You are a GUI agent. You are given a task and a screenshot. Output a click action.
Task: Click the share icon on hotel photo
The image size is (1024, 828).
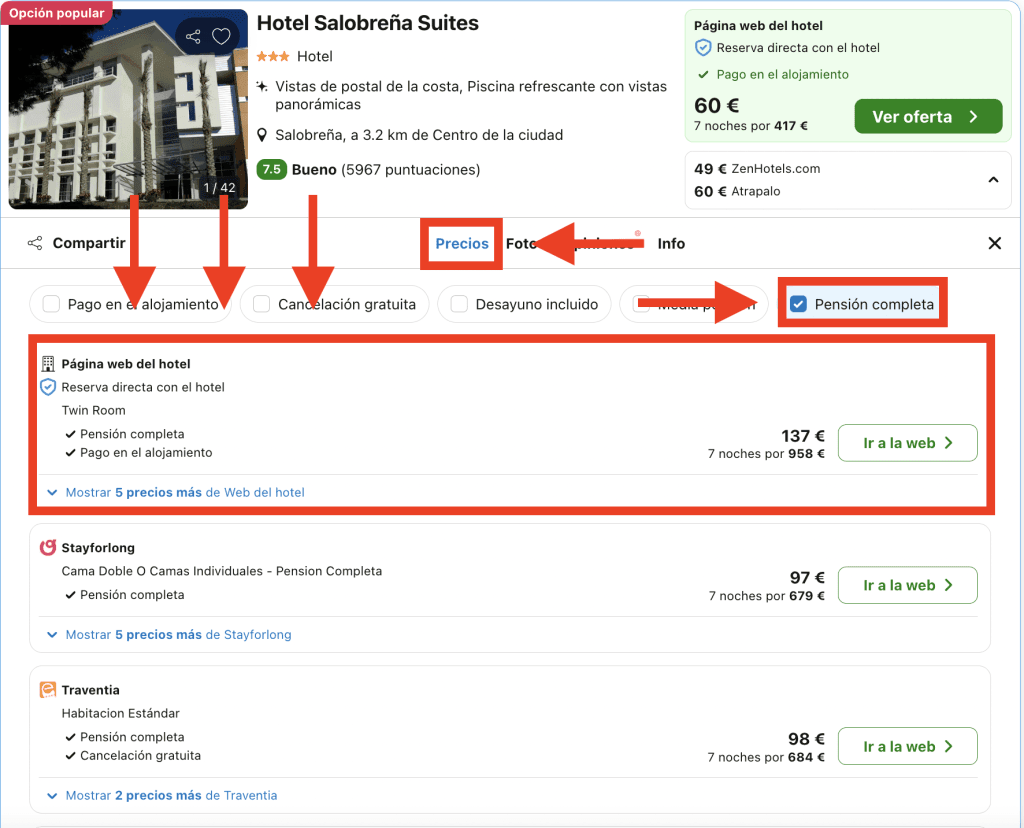click(x=194, y=37)
